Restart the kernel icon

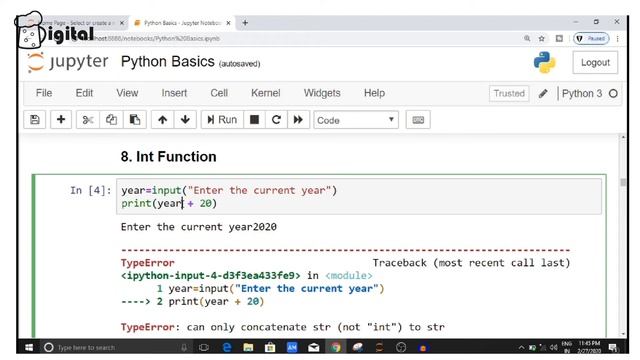(276, 120)
